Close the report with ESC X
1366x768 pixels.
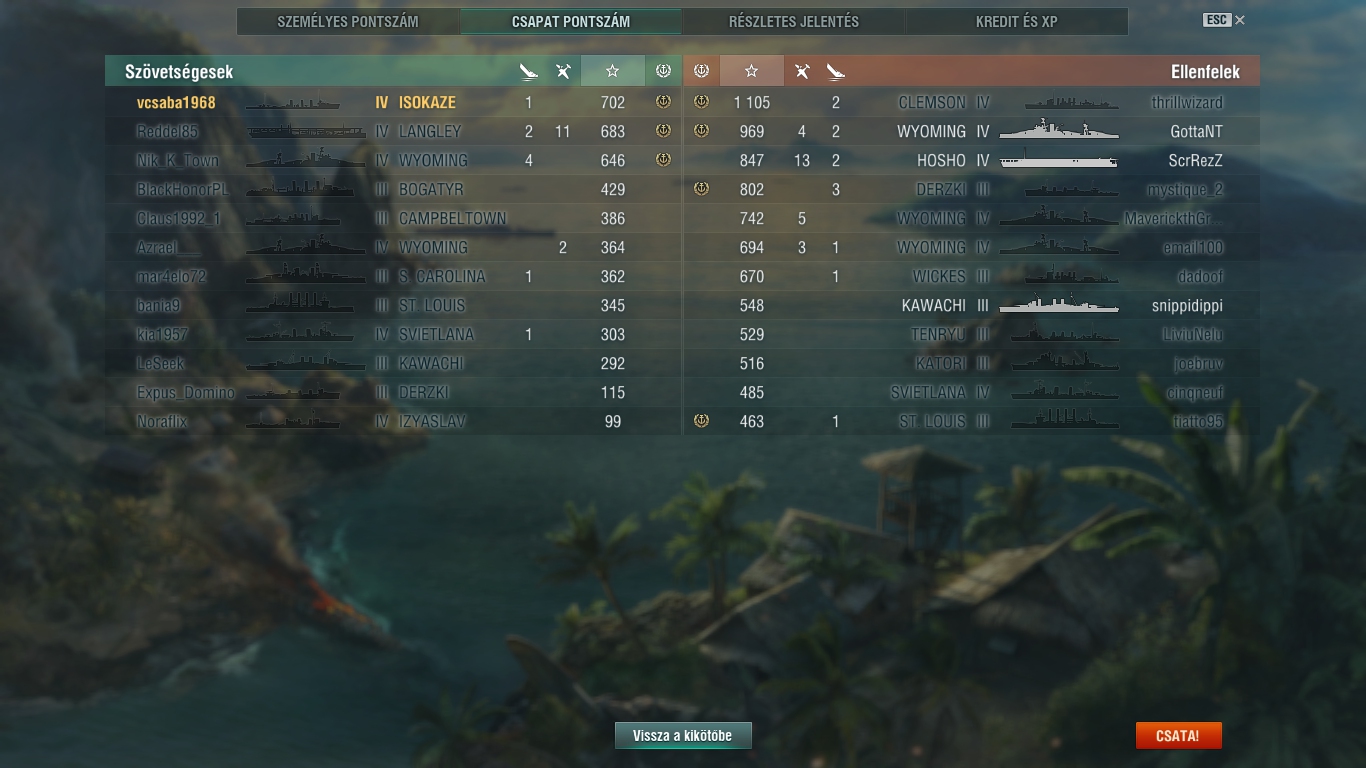click(x=1224, y=20)
